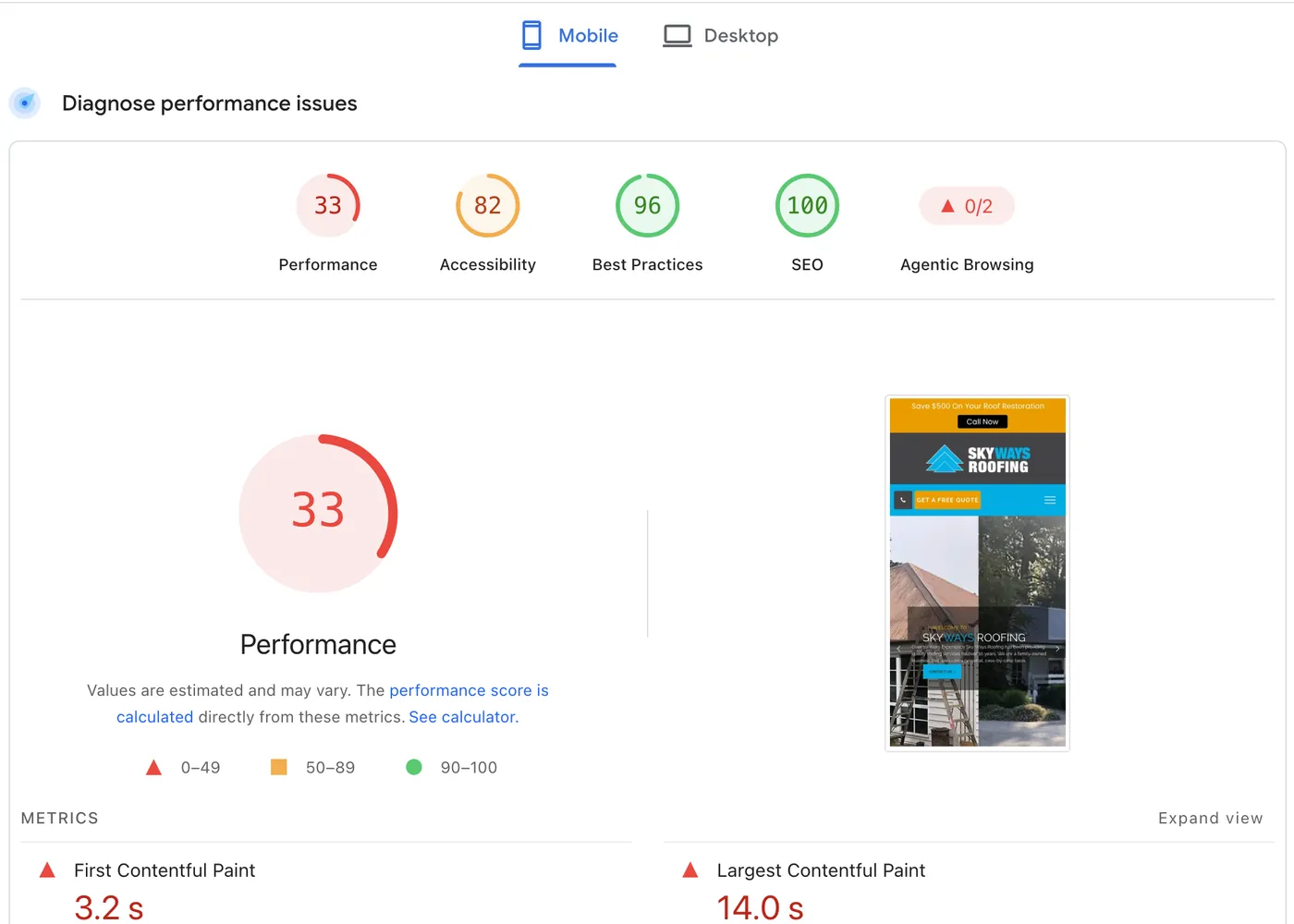The image size is (1294, 924).
Task: Click red triangle legend for 0–49
Action: tap(153, 768)
